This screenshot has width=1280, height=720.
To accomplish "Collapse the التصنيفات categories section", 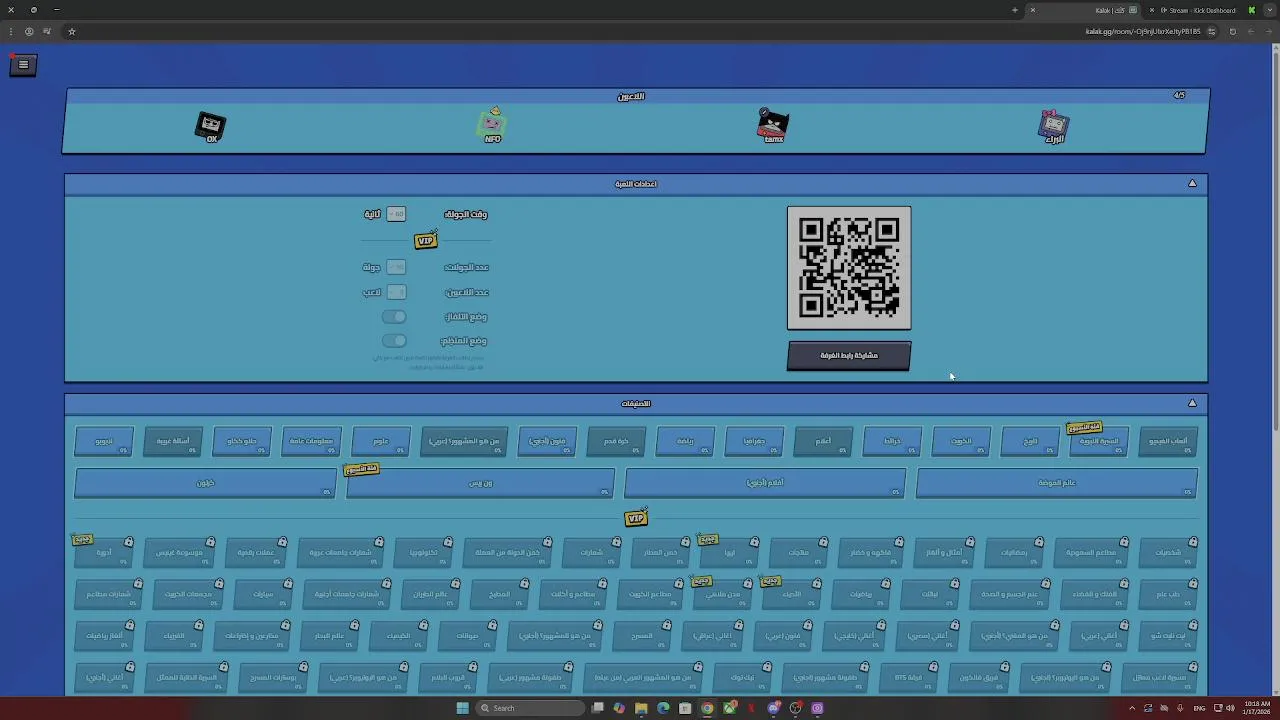I will pos(1192,403).
